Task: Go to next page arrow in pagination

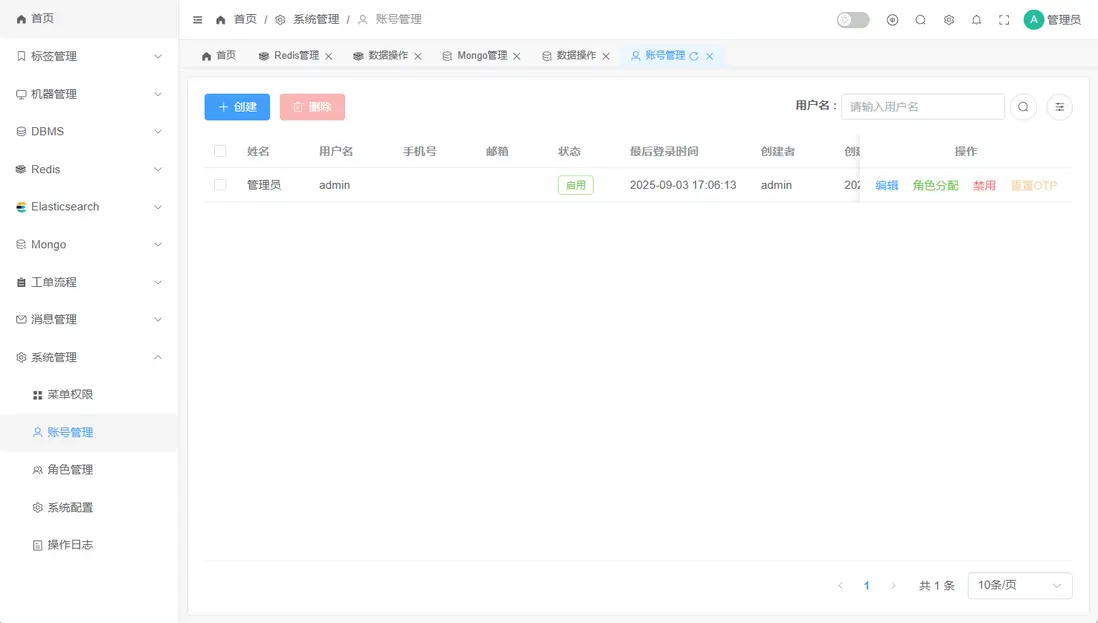Action: pyautogui.click(x=893, y=585)
